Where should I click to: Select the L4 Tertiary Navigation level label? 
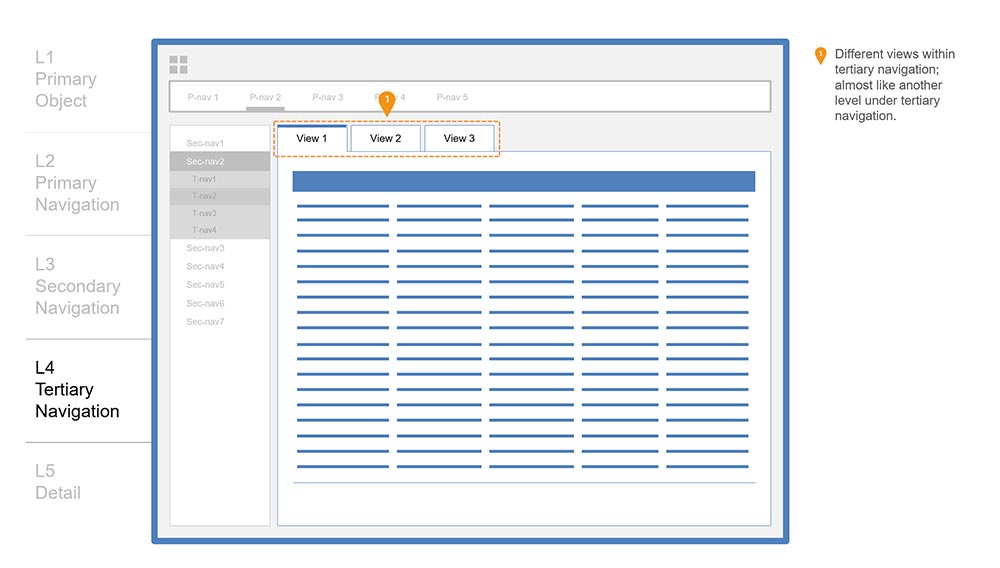[x=77, y=390]
